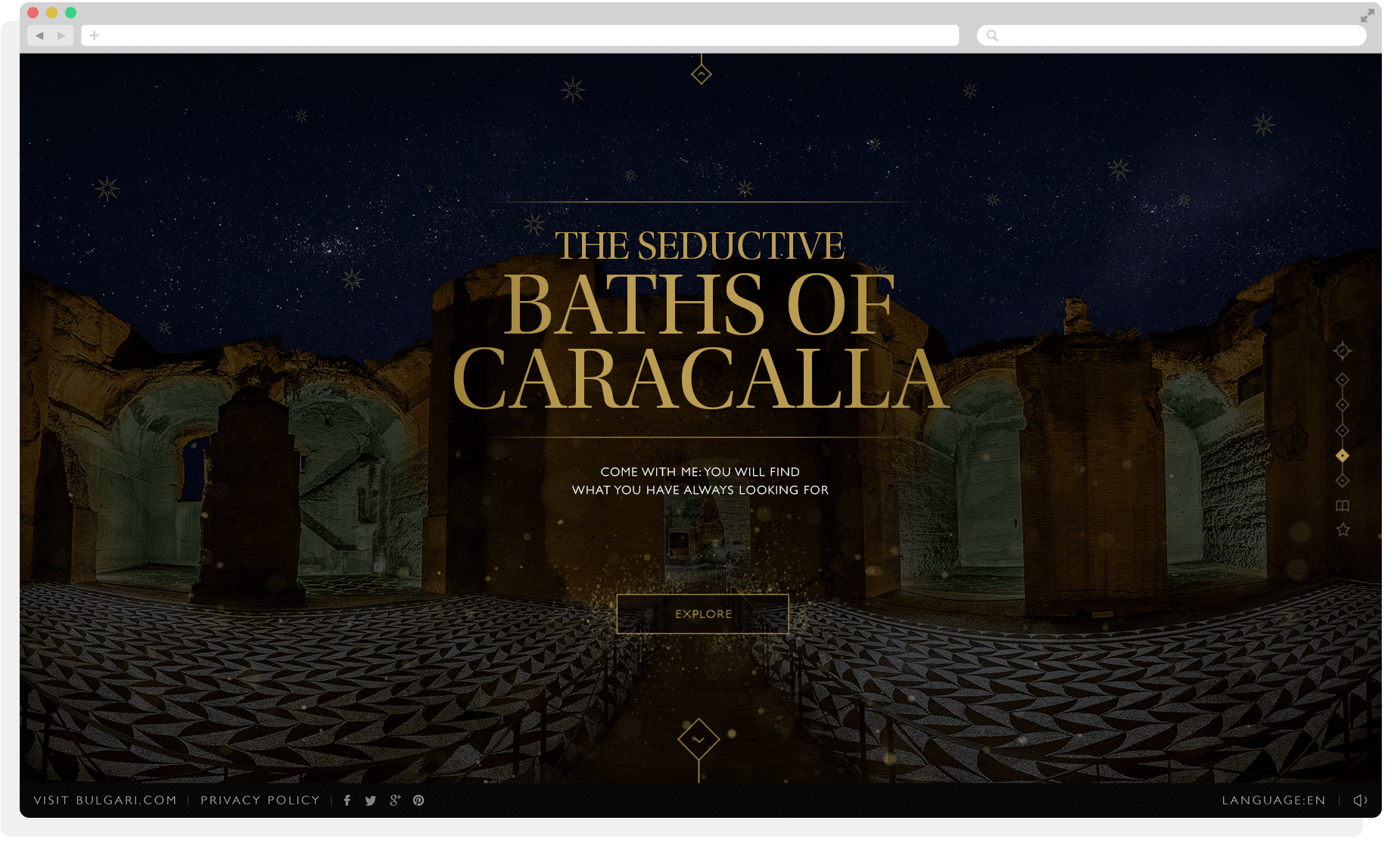Click the browser address bar field
The image size is (1400, 842).
(520, 36)
